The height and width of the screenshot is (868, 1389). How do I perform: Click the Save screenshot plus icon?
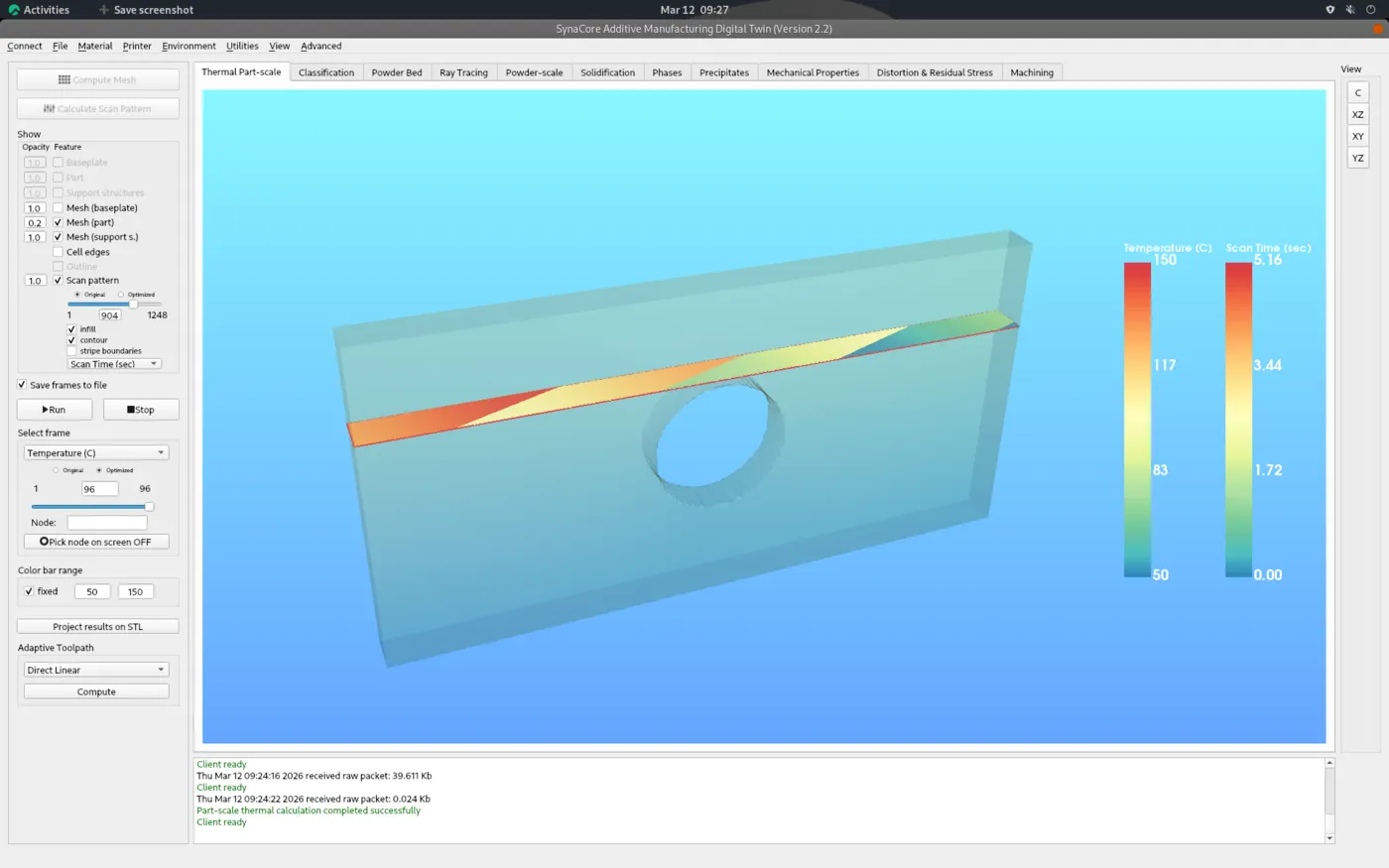pos(104,10)
